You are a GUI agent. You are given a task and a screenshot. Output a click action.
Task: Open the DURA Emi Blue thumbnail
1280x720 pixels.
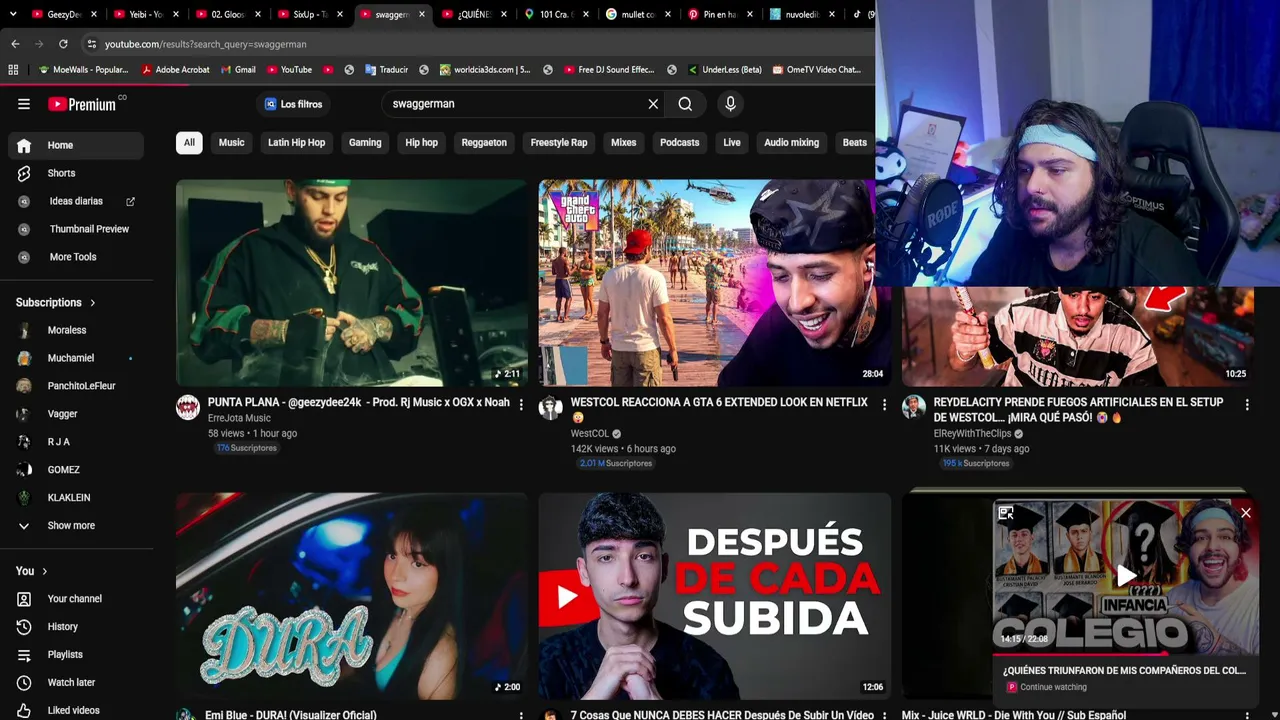coord(351,596)
